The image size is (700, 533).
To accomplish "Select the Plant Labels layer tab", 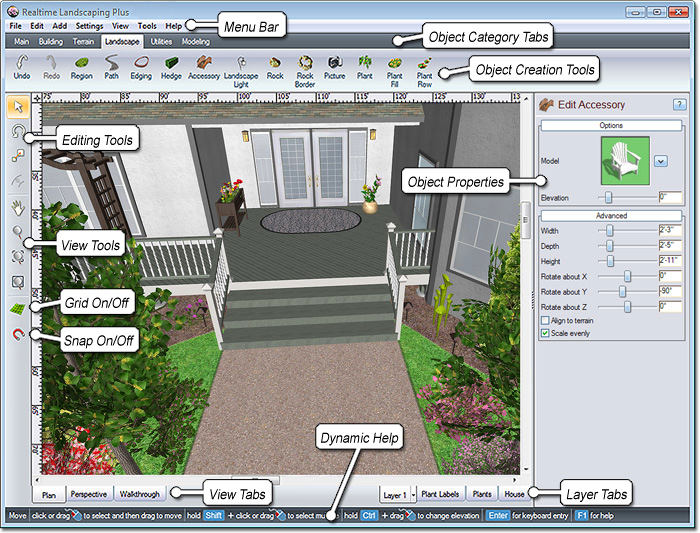I will coord(440,494).
